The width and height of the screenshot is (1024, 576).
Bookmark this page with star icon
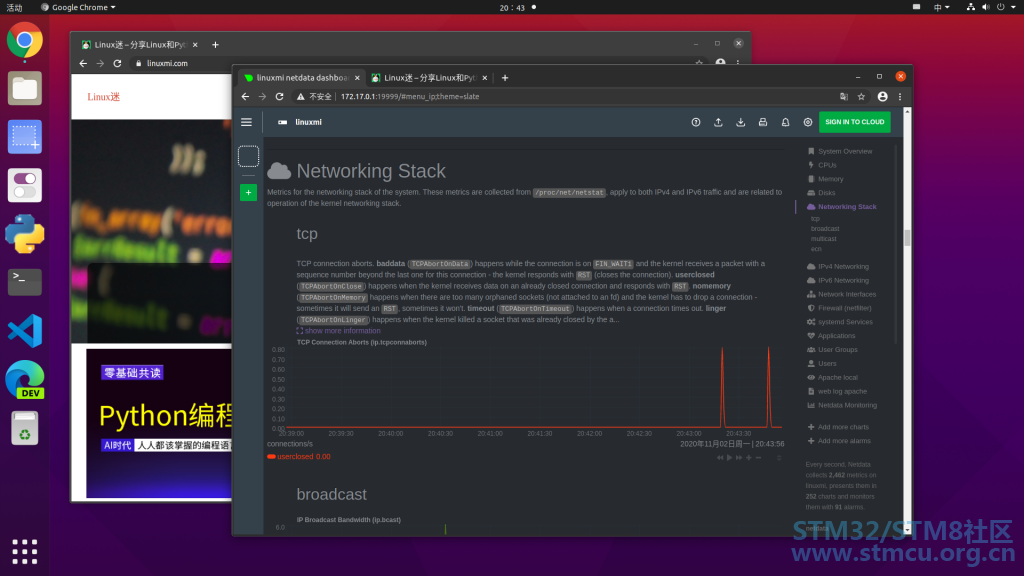[x=861, y=97]
